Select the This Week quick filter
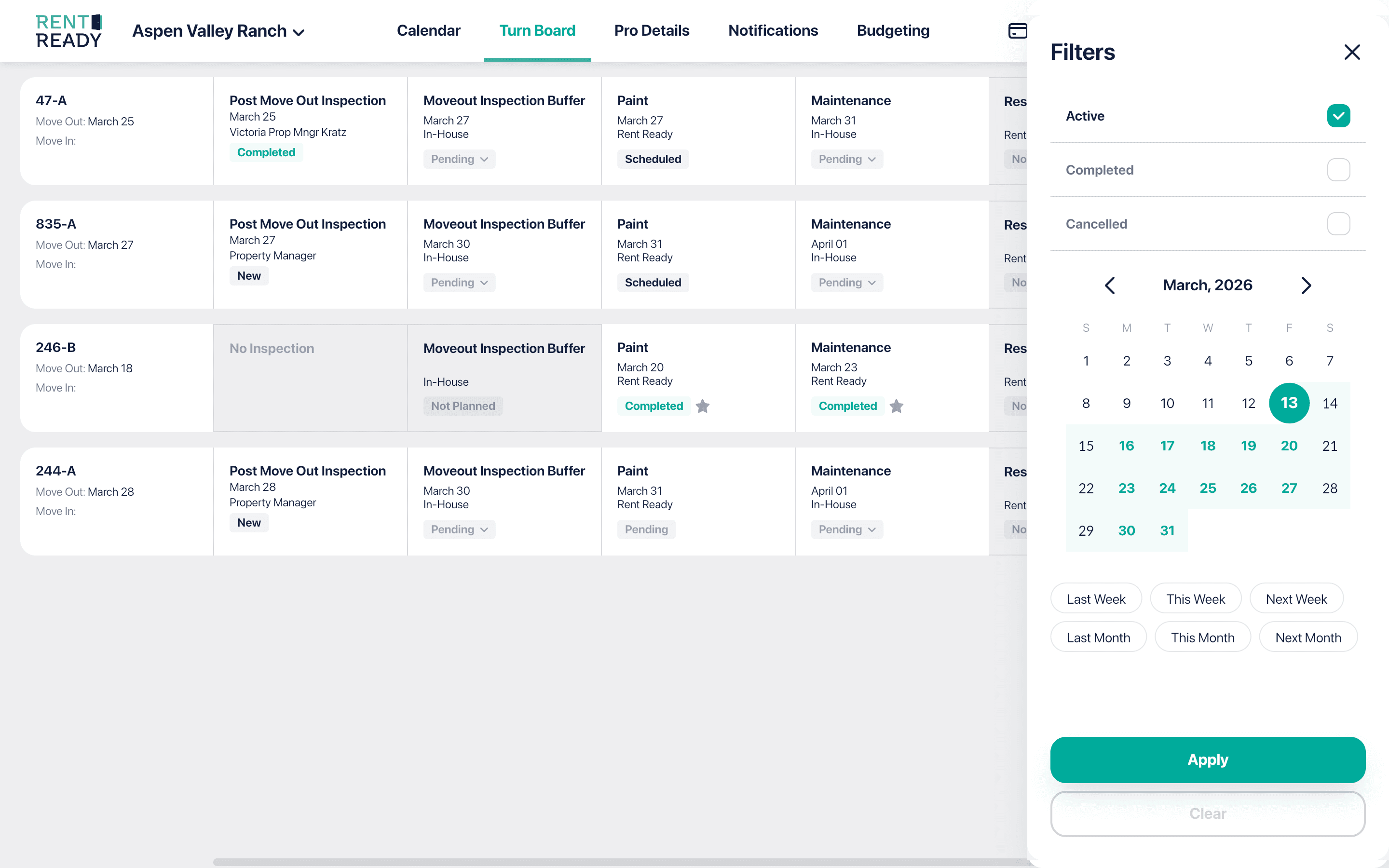 1196,598
